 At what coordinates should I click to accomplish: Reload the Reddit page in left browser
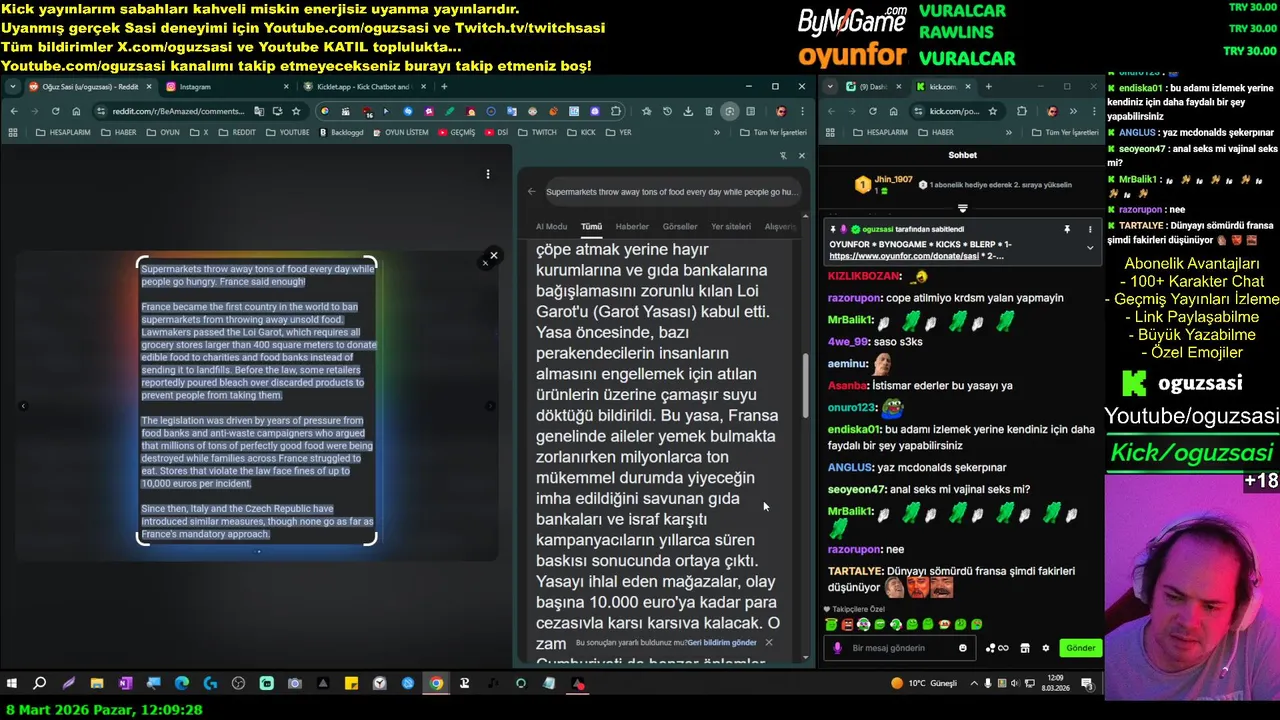pyautogui.click(x=55, y=111)
